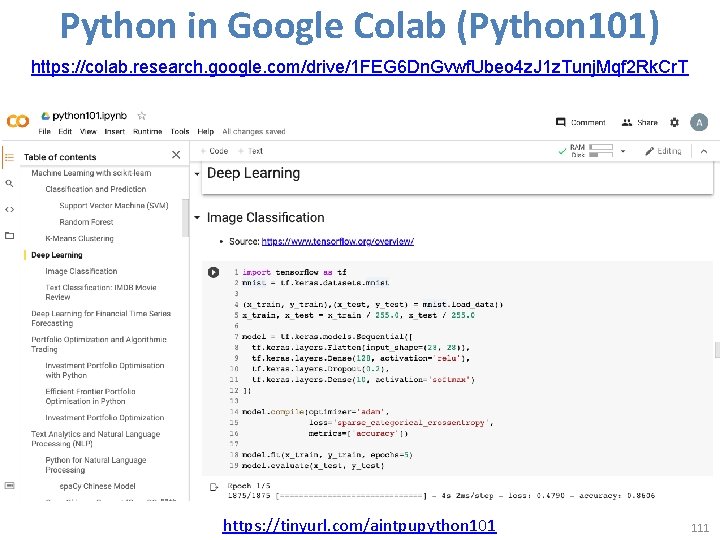Open the code snippets sidebar icon
This screenshot has height=540, width=720.
pyautogui.click(x=9, y=209)
